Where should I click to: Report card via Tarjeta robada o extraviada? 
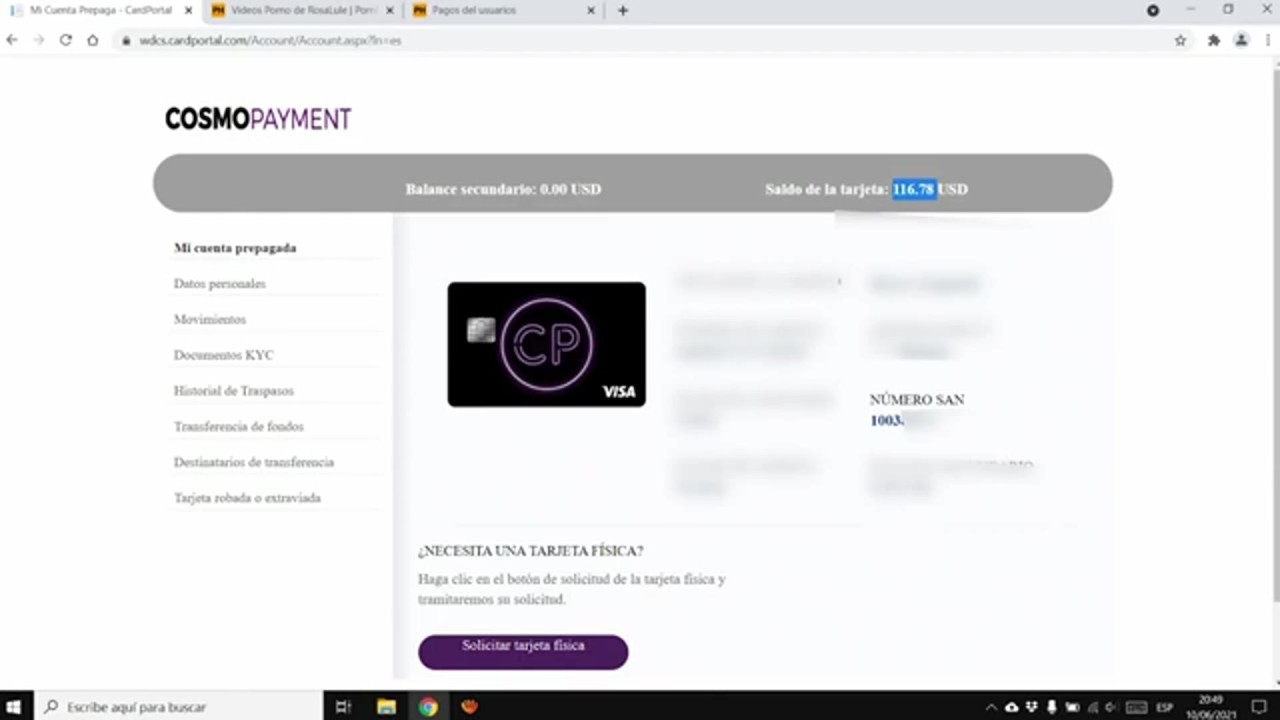(x=247, y=498)
